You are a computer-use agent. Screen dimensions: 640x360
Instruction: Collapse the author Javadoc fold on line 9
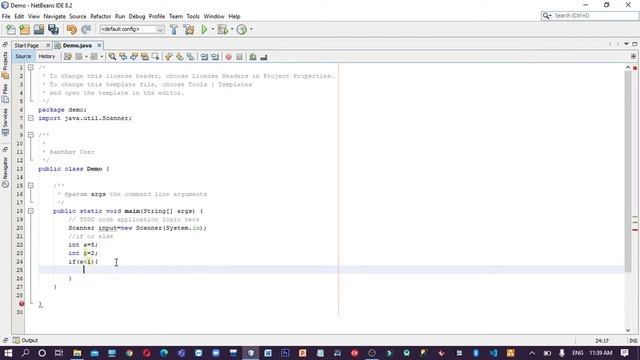tap(31, 135)
